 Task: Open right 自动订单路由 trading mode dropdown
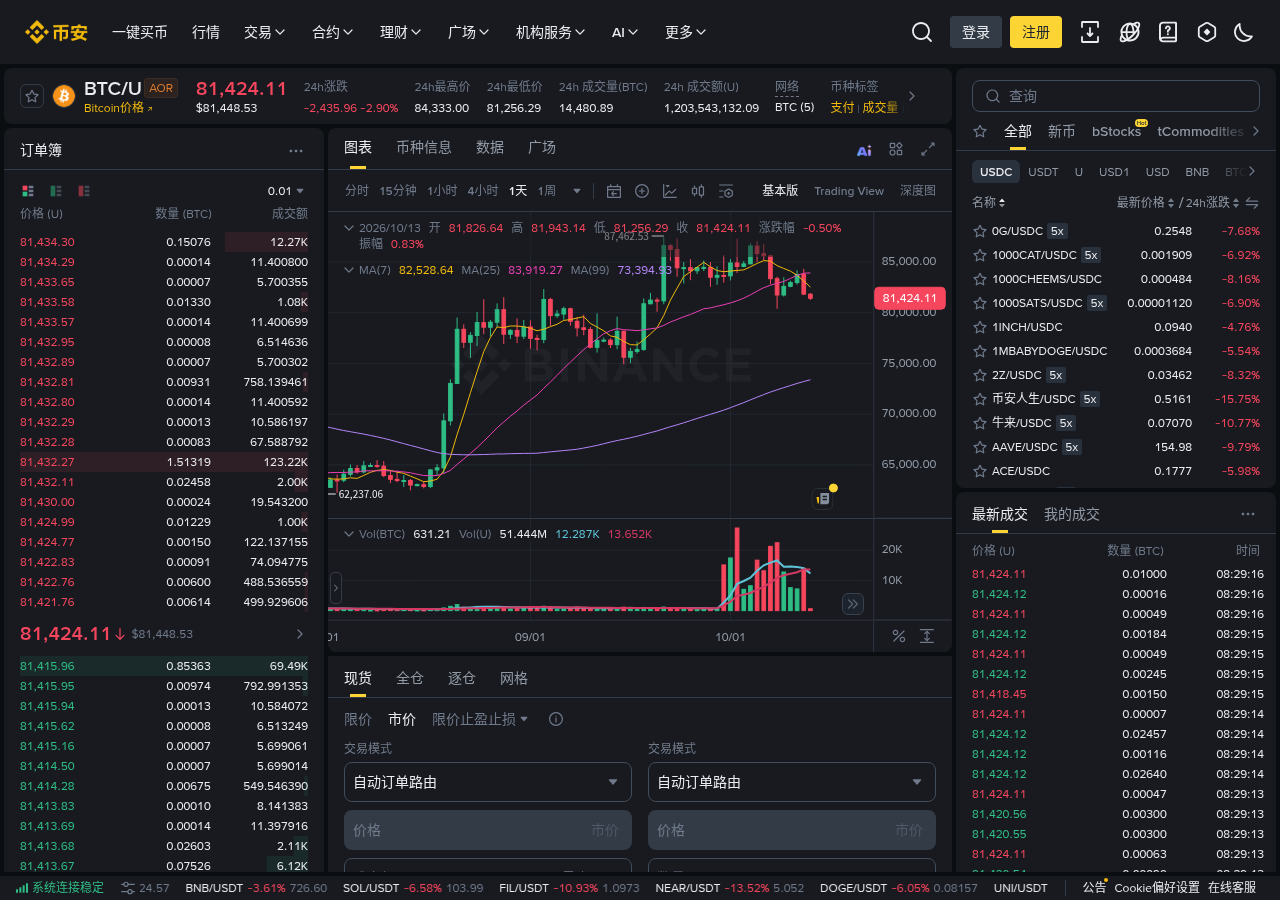pyautogui.click(x=792, y=782)
